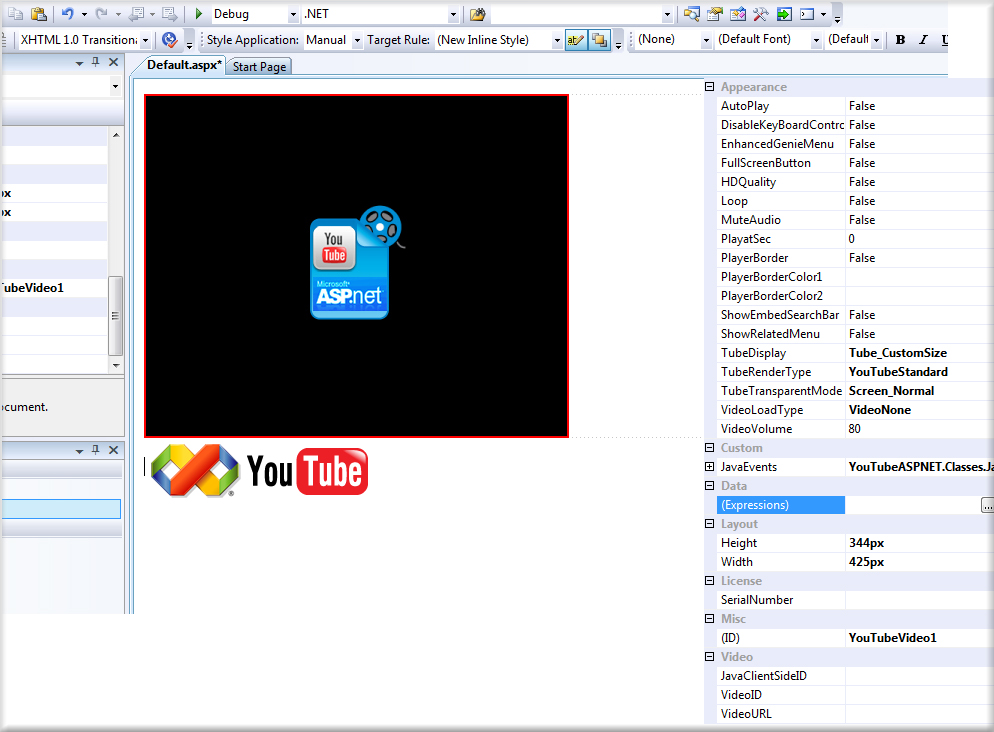Open the upper left panel options arrow
Viewport: 994px width, 732px height.
[x=79, y=63]
